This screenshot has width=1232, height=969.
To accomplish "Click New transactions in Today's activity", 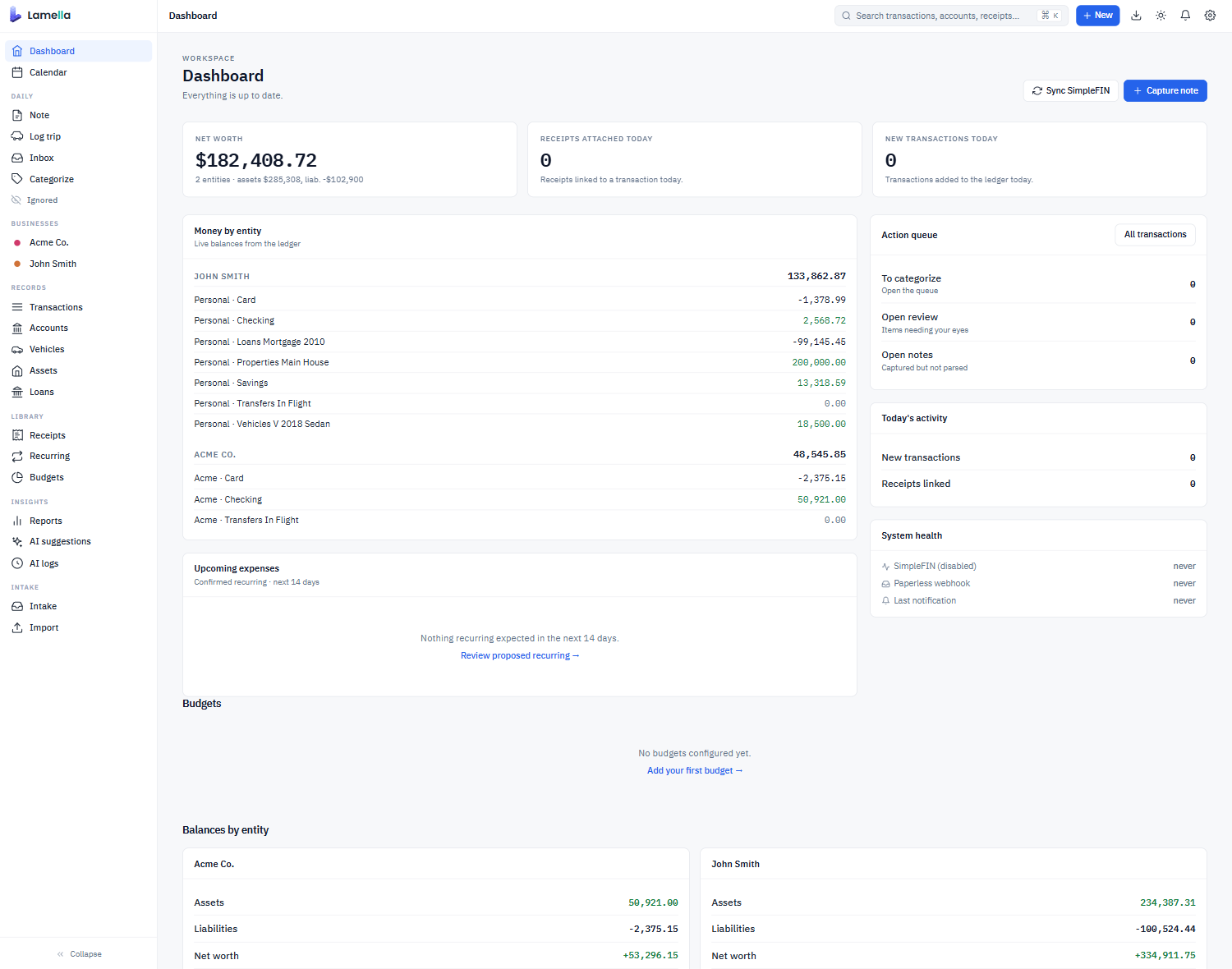I will (x=1038, y=457).
